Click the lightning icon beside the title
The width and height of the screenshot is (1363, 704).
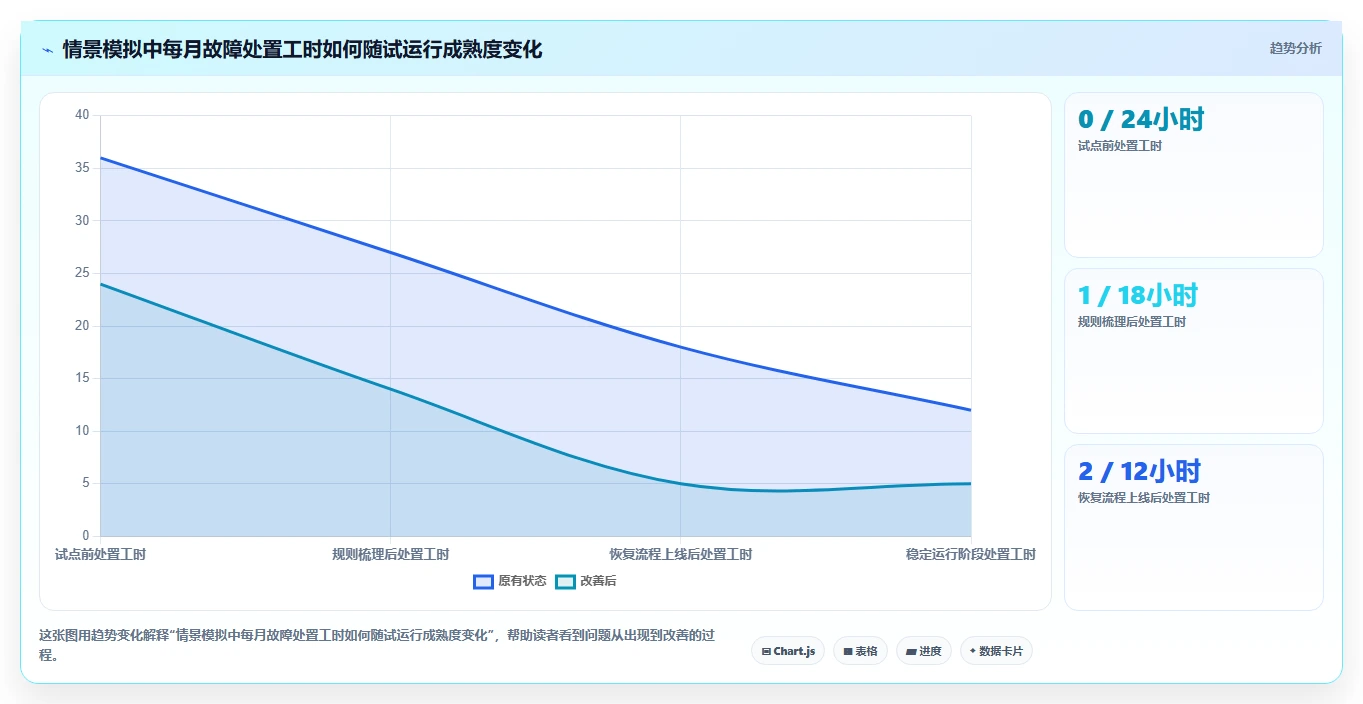click(x=47, y=50)
